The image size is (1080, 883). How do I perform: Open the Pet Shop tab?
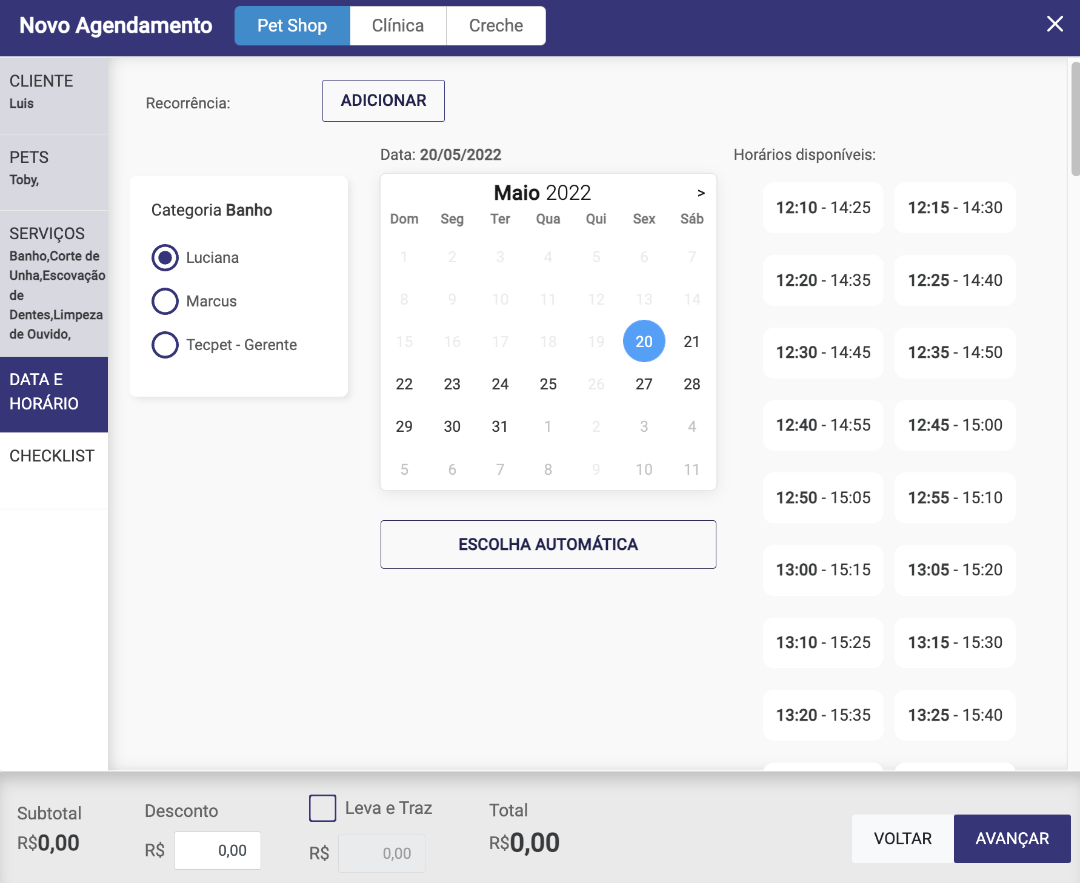click(292, 26)
